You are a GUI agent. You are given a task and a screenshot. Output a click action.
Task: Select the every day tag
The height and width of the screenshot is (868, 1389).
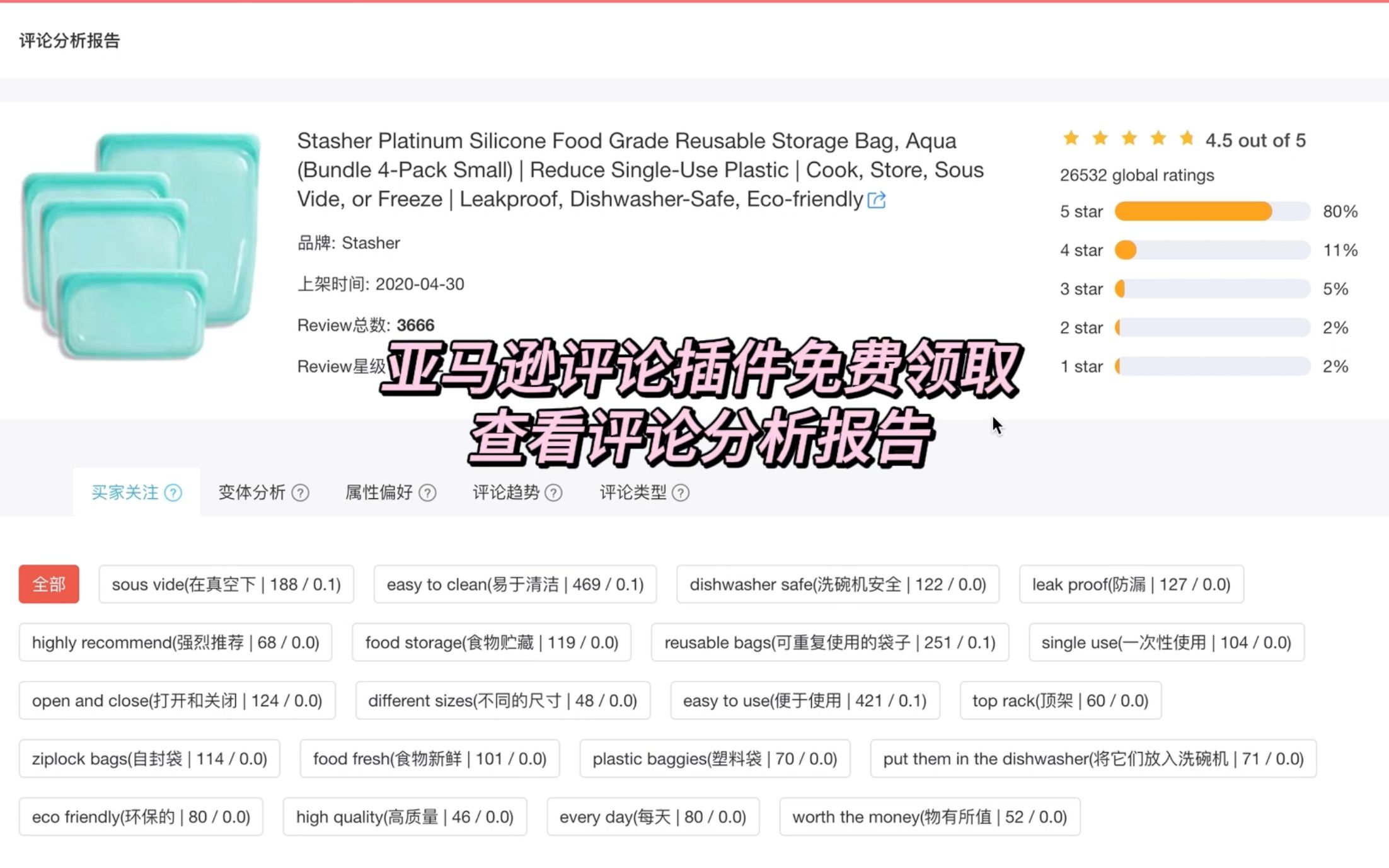[653, 816]
